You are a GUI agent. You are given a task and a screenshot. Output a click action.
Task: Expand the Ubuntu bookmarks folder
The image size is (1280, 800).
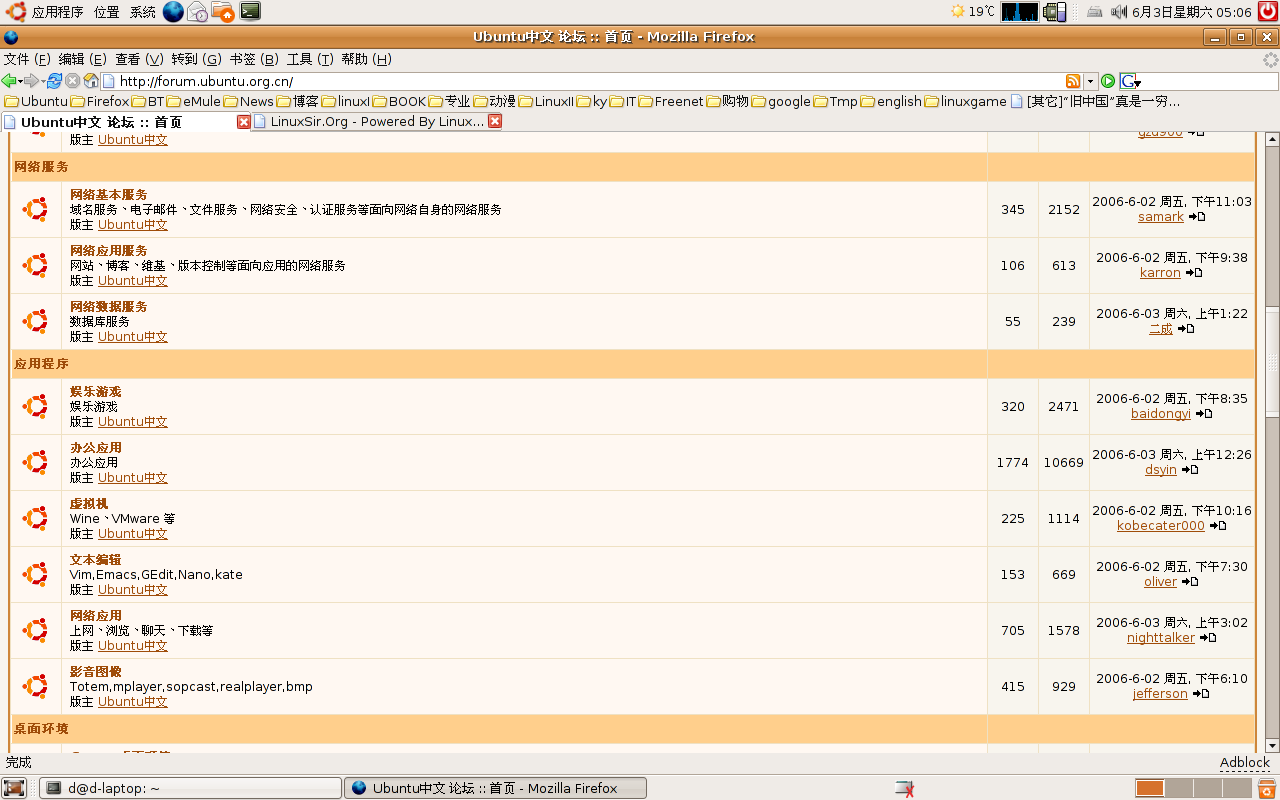(x=36, y=101)
